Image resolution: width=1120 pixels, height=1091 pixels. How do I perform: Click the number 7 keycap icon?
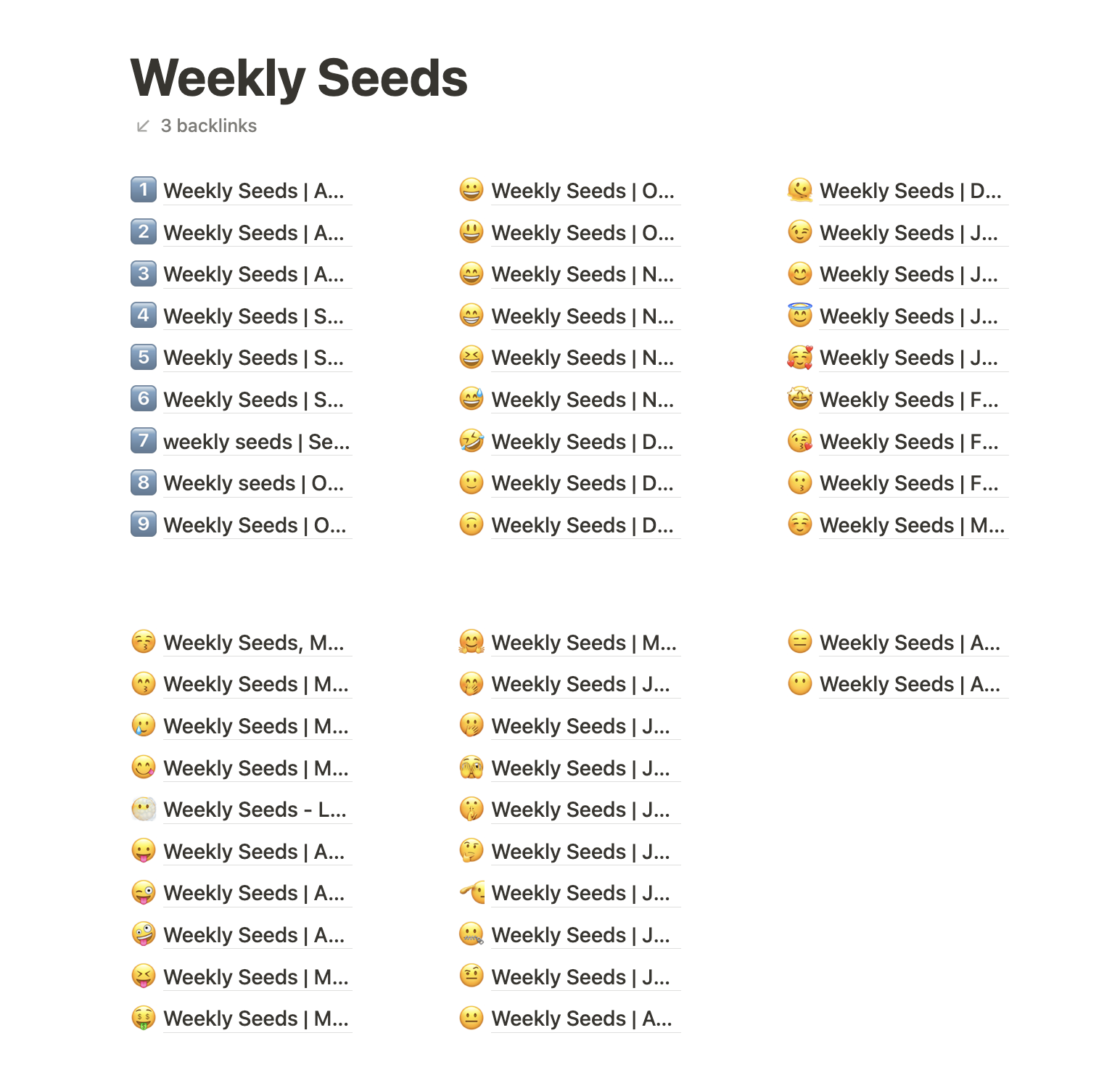click(x=144, y=441)
